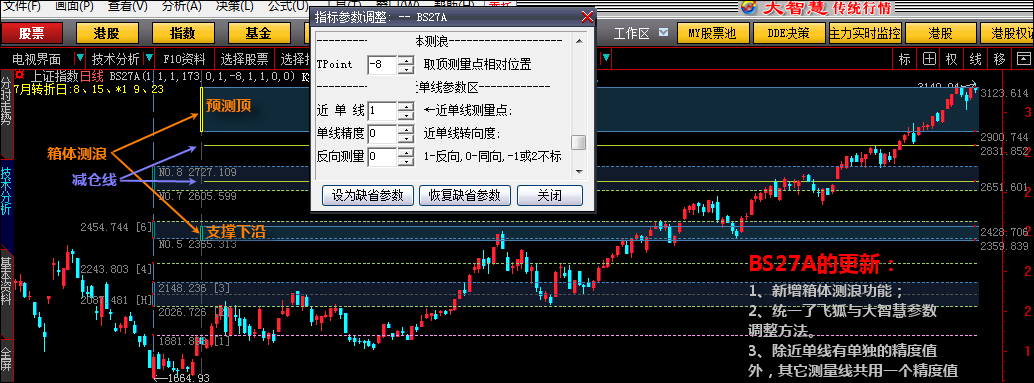Expand the 技术分析 dropdown arrow
The image size is (1034, 383).
click(x=149, y=59)
